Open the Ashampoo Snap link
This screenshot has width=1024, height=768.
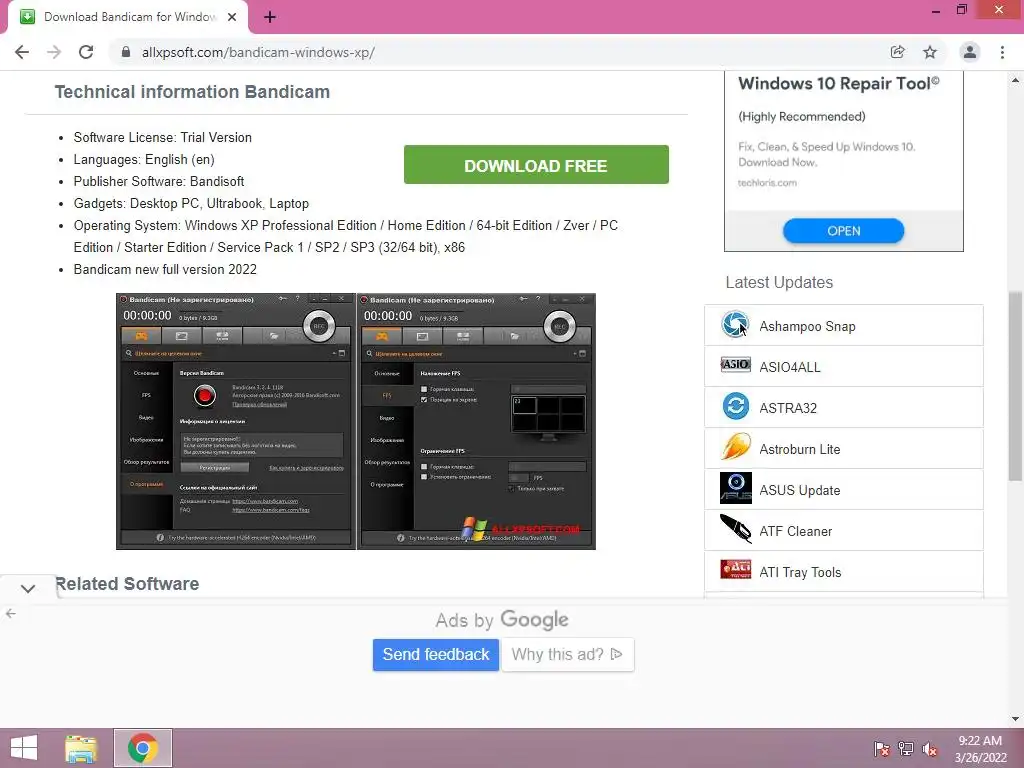(x=807, y=326)
